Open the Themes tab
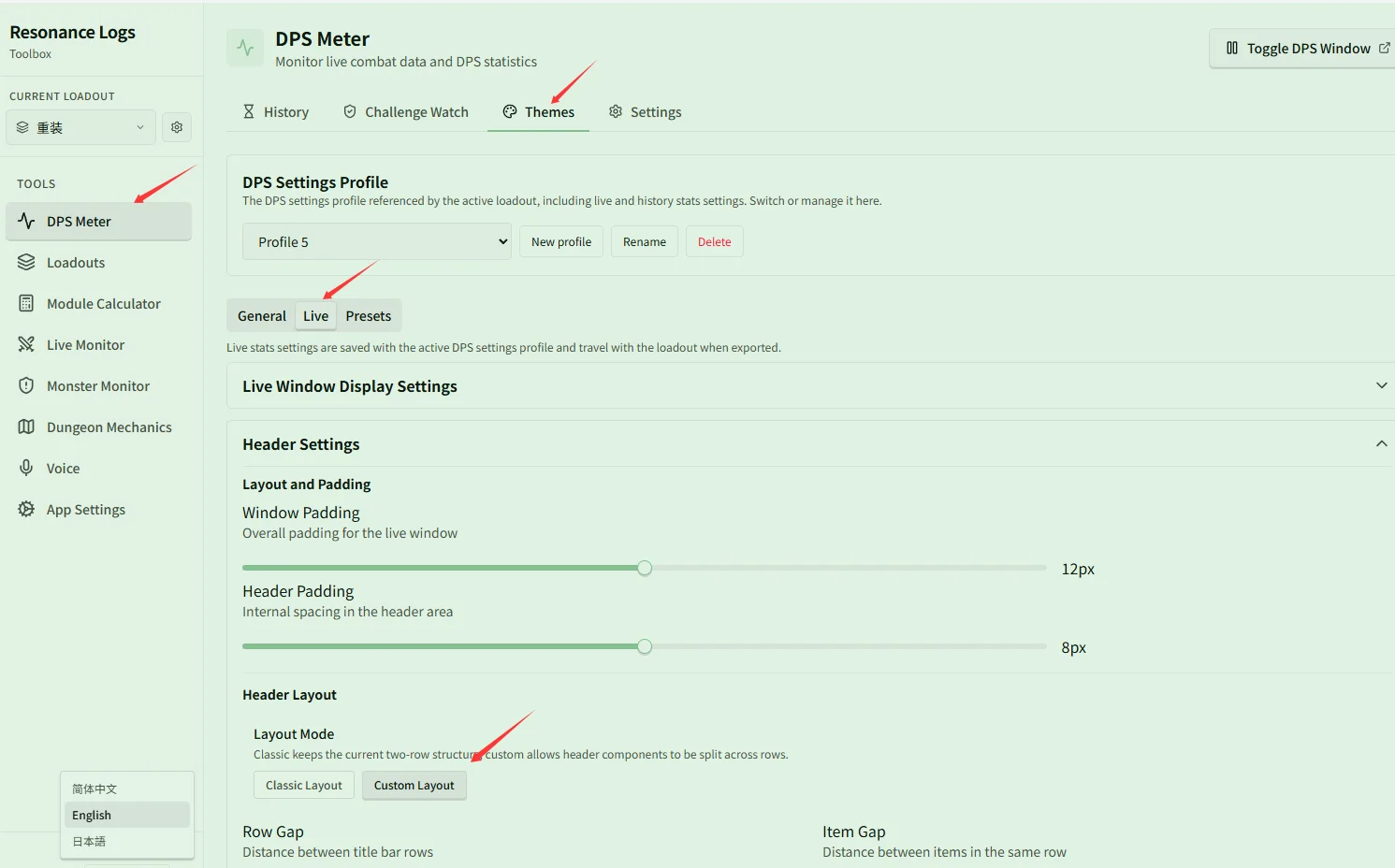Image resolution: width=1395 pixels, height=868 pixels. 538,111
